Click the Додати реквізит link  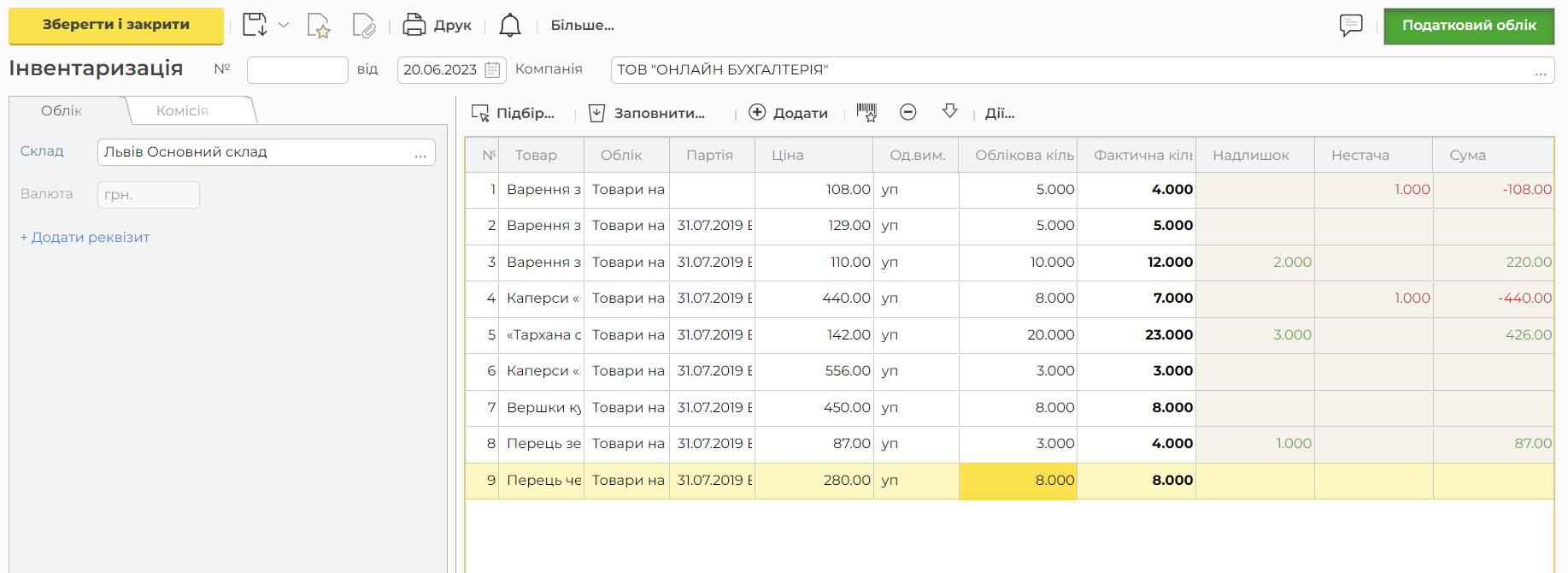tap(85, 237)
